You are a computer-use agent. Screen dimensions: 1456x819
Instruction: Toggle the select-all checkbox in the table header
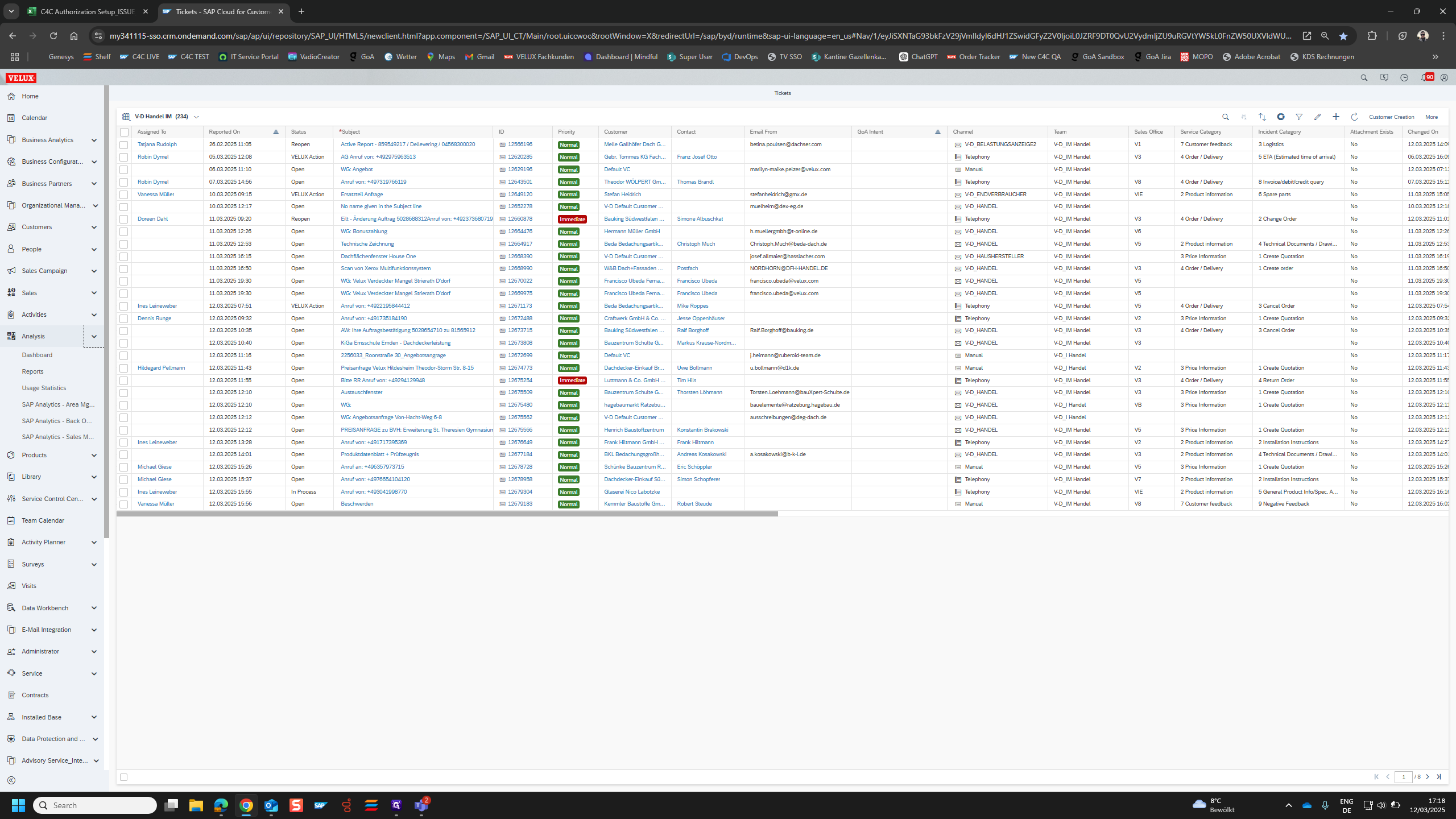pyautogui.click(x=124, y=132)
